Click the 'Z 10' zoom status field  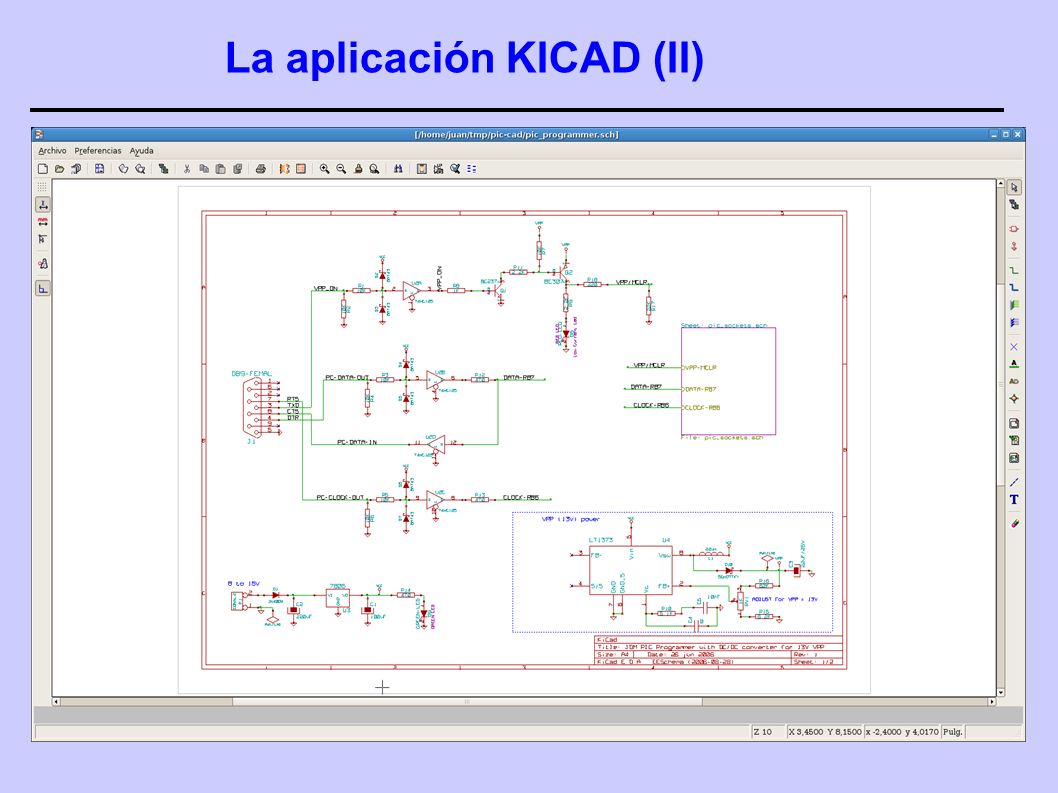(767, 732)
